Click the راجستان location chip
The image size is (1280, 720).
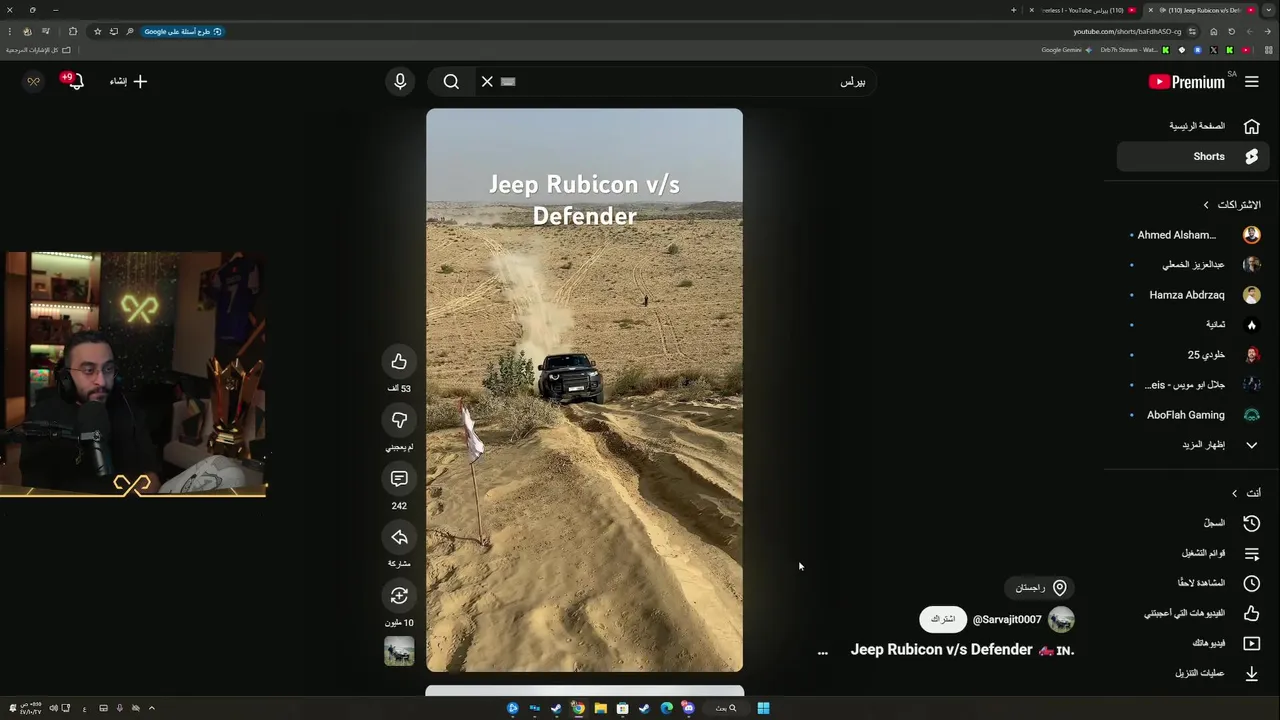(1040, 588)
